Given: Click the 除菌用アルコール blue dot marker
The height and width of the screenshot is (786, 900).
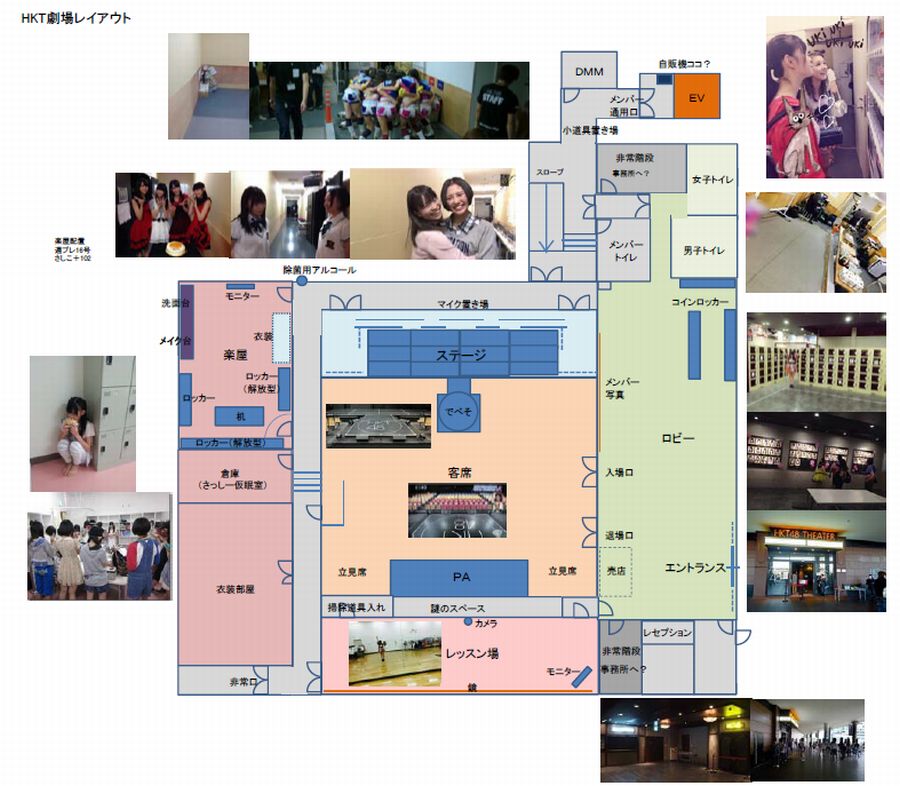Looking at the screenshot, I should (301, 281).
